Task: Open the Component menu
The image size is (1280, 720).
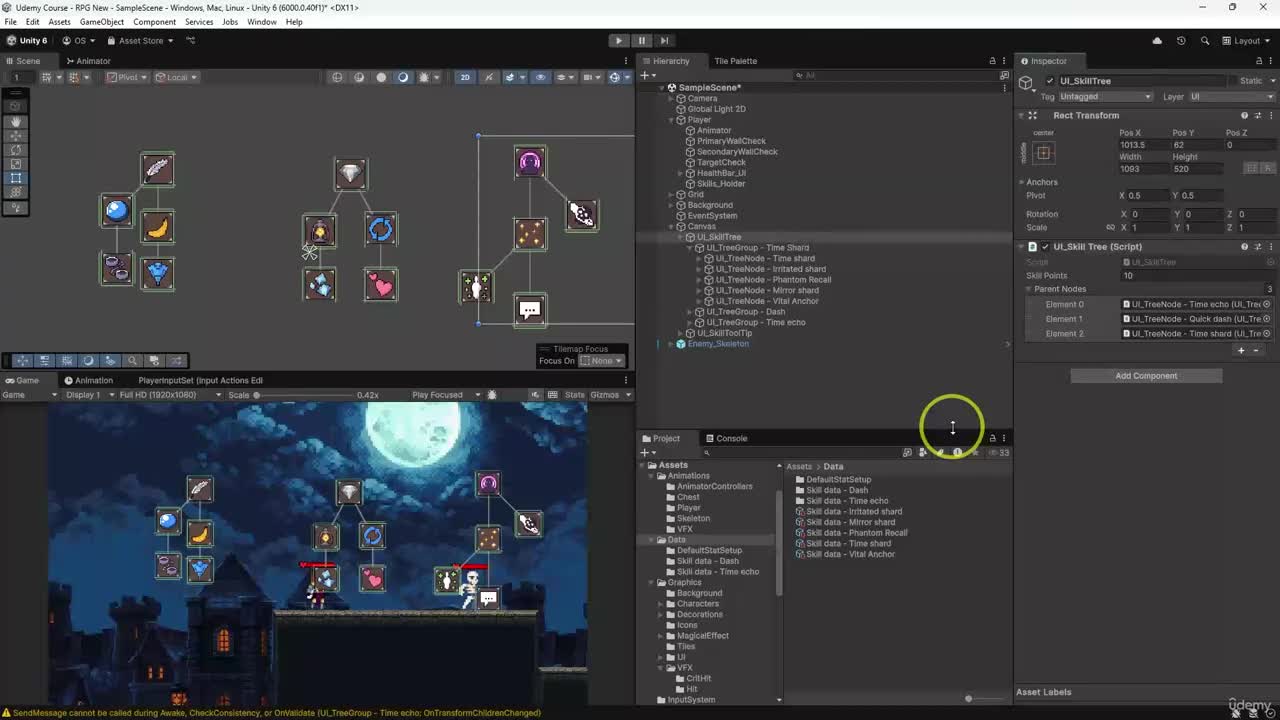Action: click(x=154, y=22)
